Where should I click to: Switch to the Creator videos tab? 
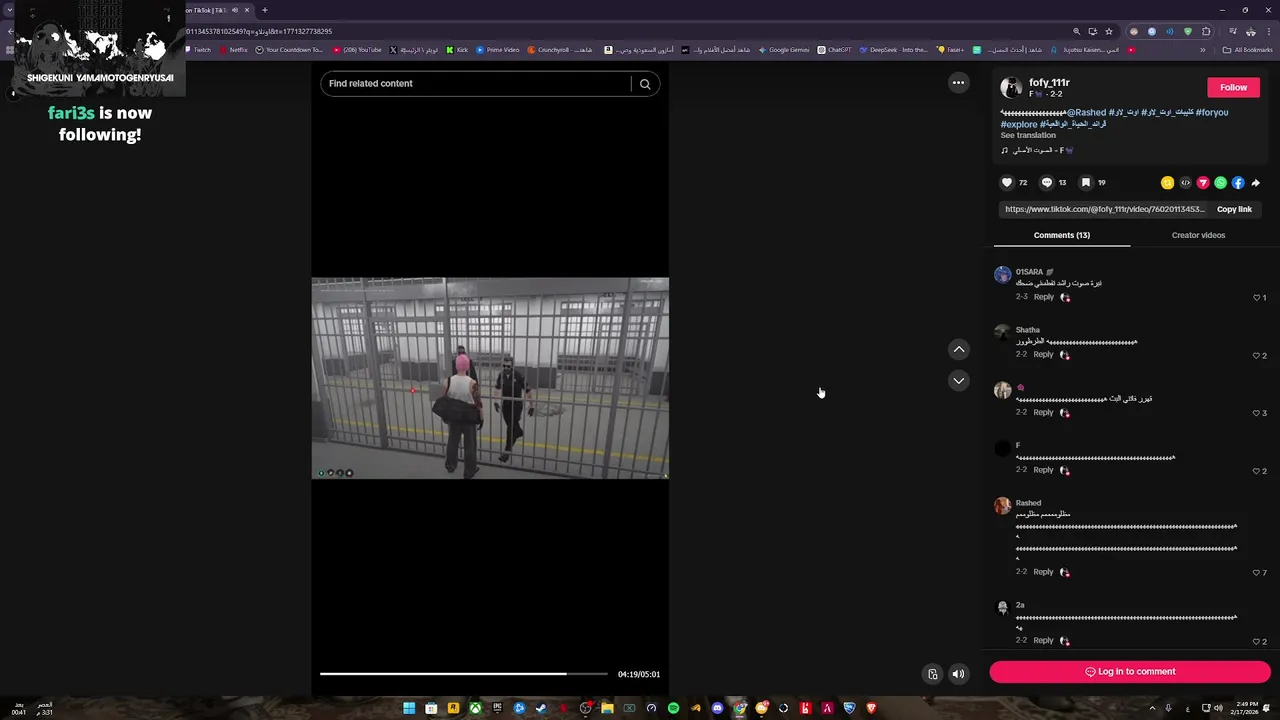coord(1198,235)
